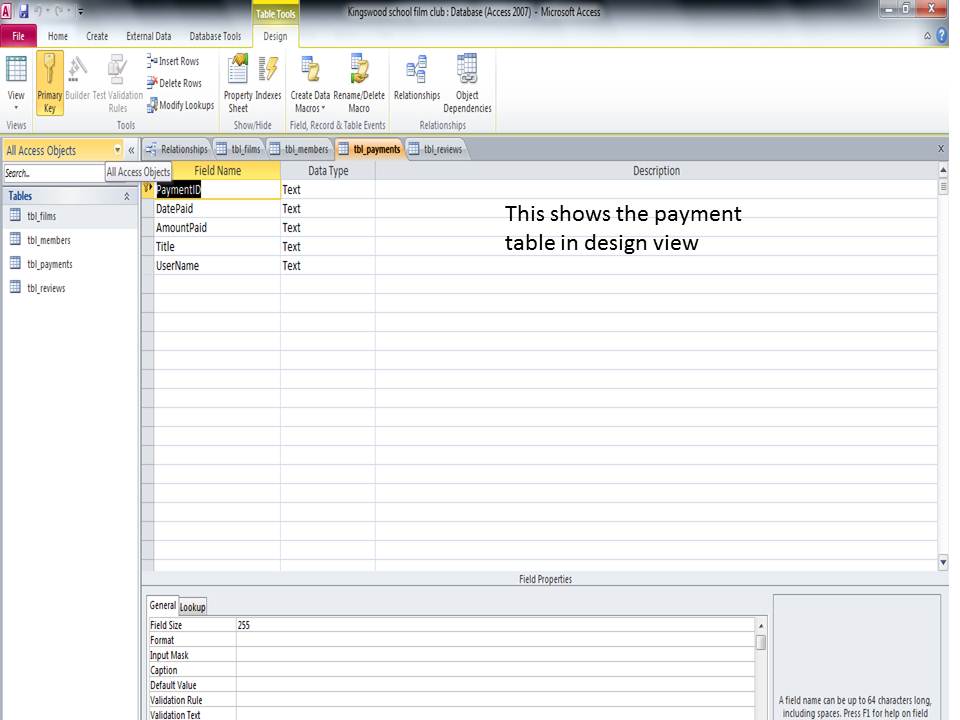
Task: Open the View button in the ribbon
Action: click(16, 83)
